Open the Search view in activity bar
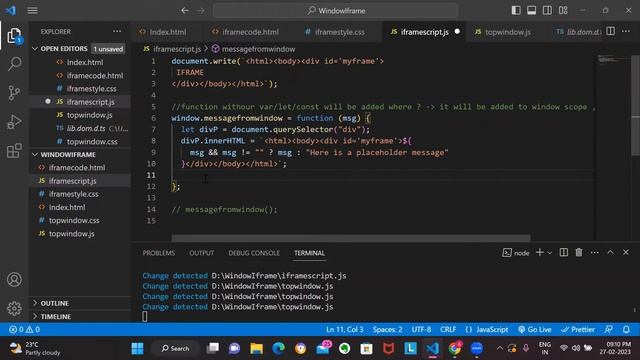Viewport: 640px width, 360px height. point(14,64)
